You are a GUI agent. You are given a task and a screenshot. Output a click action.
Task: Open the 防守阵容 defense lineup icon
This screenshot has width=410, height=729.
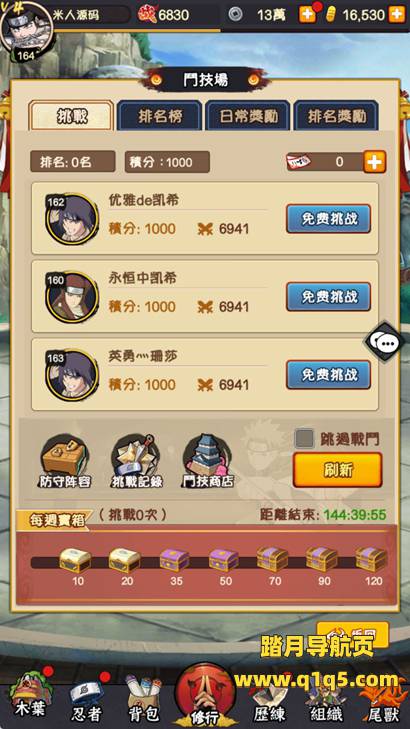coord(65,461)
